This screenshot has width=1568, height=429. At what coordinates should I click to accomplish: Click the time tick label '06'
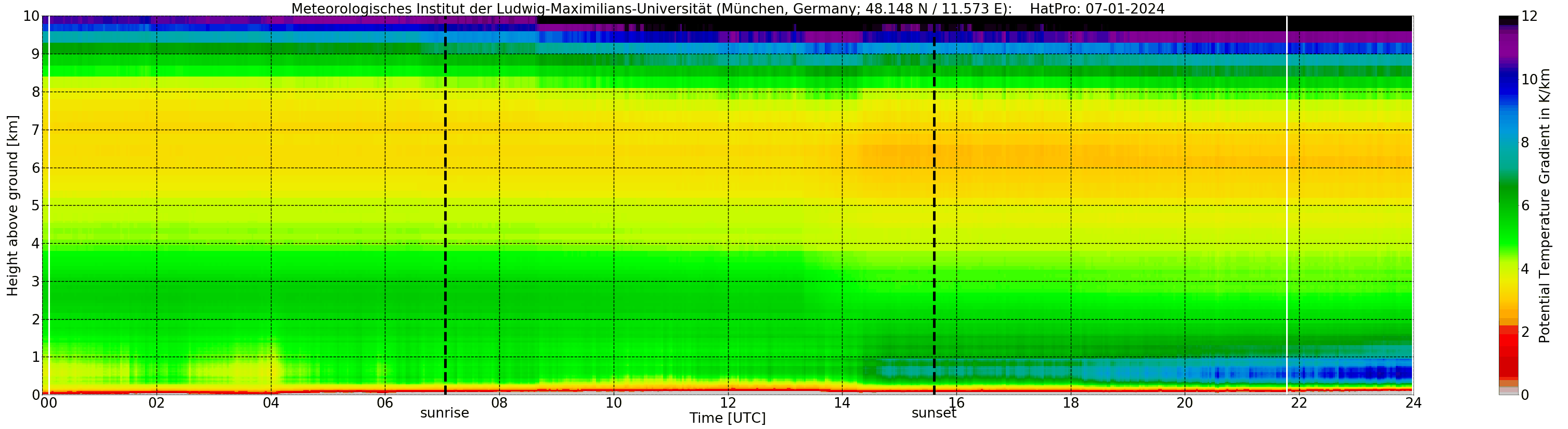pyautogui.click(x=385, y=403)
